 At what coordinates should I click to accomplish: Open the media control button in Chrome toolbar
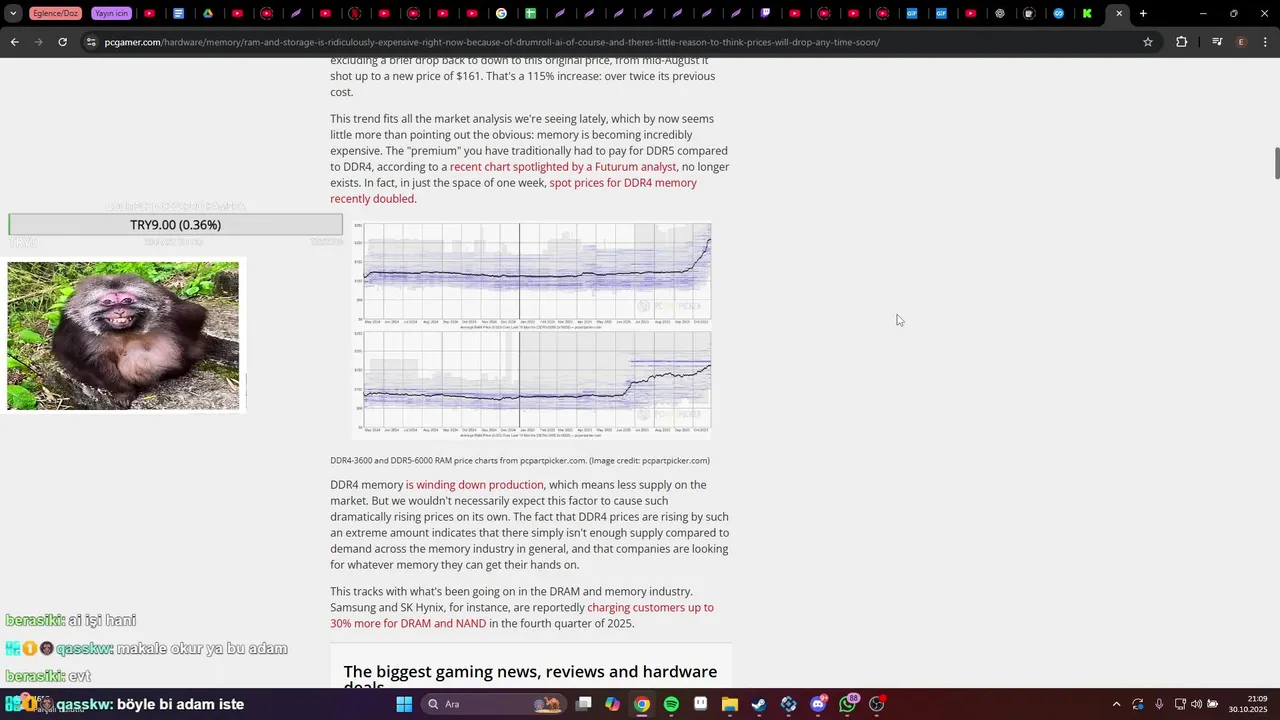click(x=1217, y=42)
